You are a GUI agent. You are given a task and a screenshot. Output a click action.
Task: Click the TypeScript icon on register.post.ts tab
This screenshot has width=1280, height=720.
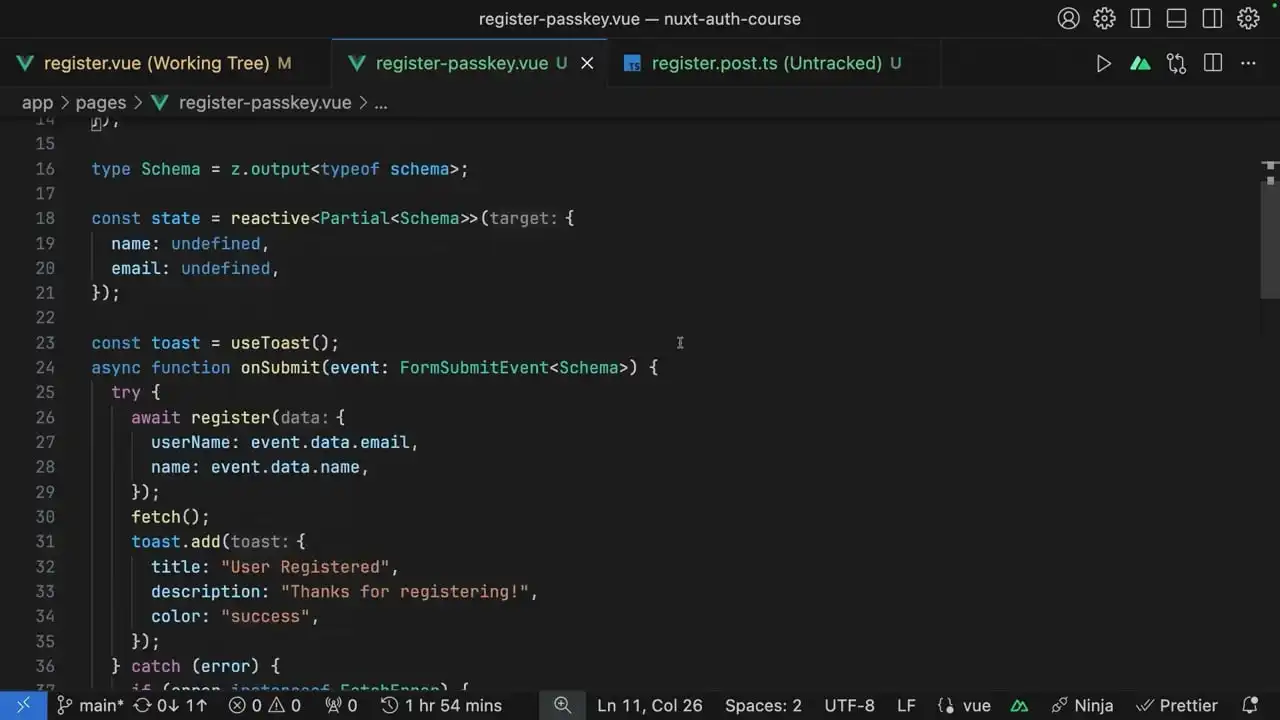click(x=632, y=63)
